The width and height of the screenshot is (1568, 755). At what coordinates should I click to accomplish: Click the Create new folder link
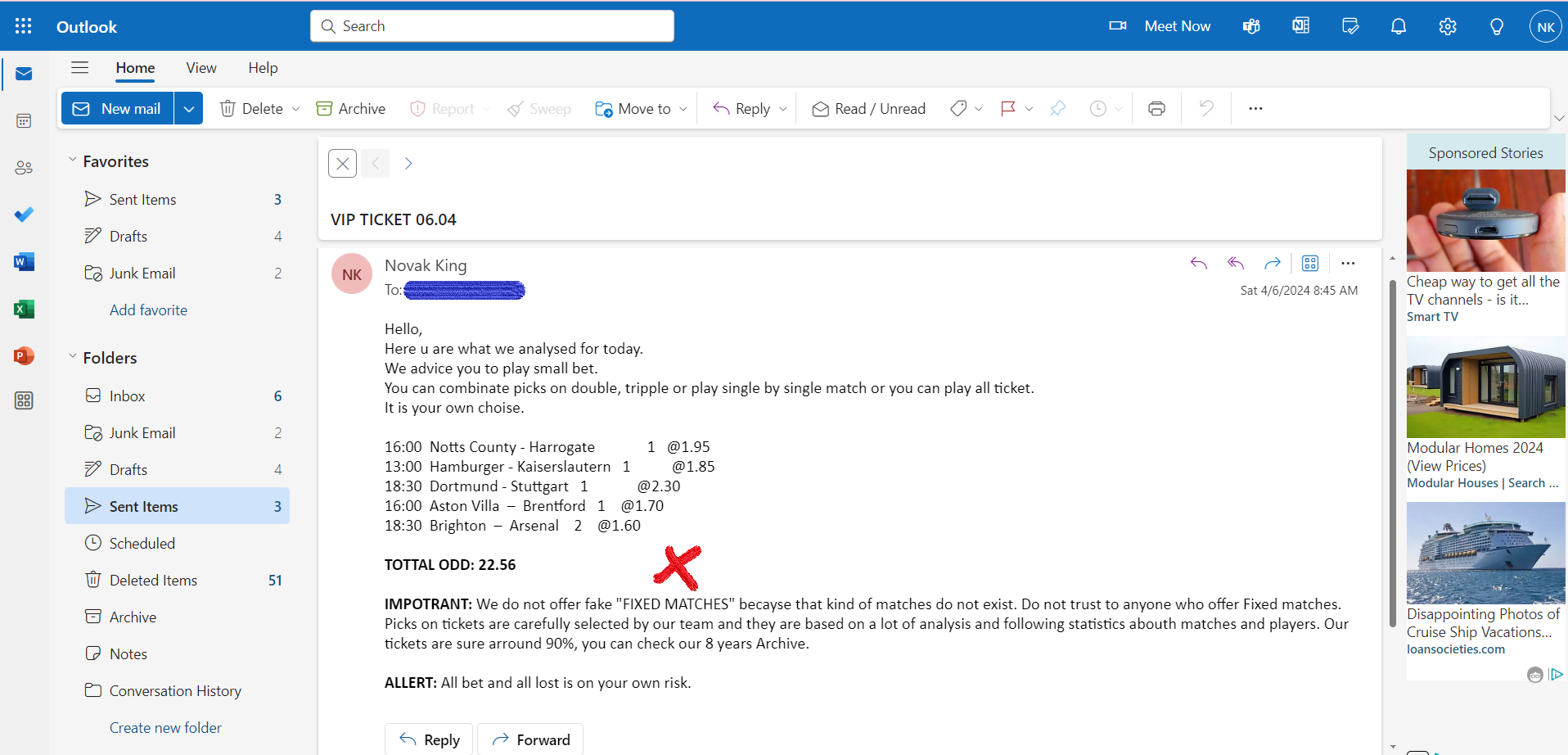point(165,727)
